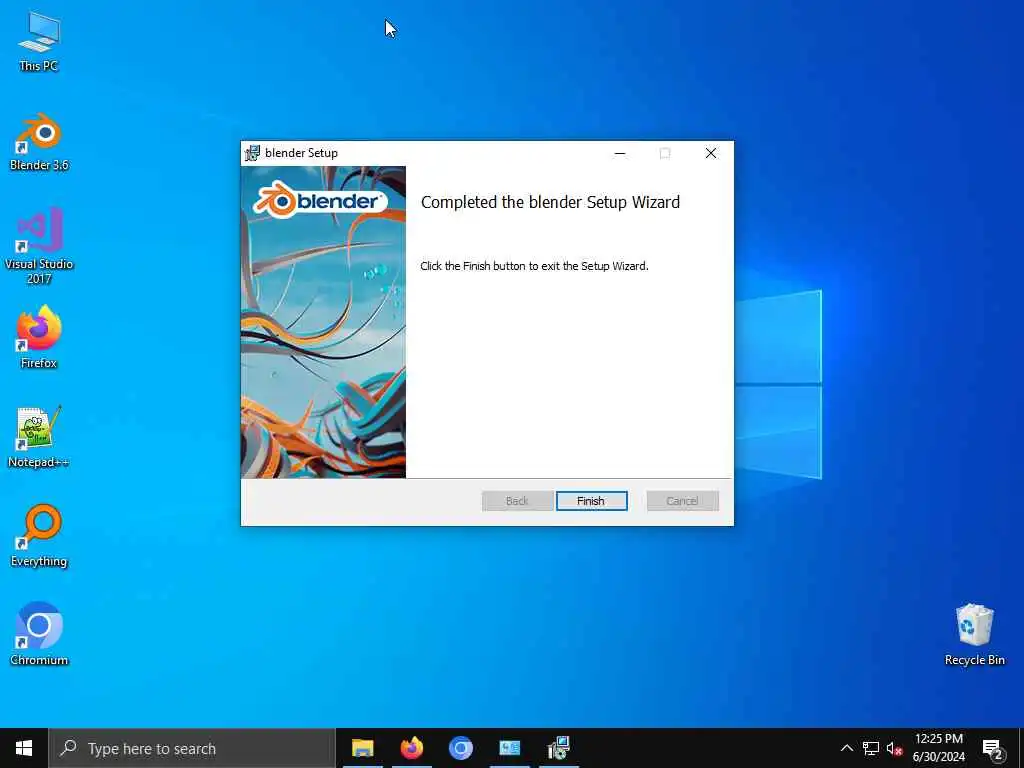
Task: Open the network status tray icon
Action: [871, 748]
